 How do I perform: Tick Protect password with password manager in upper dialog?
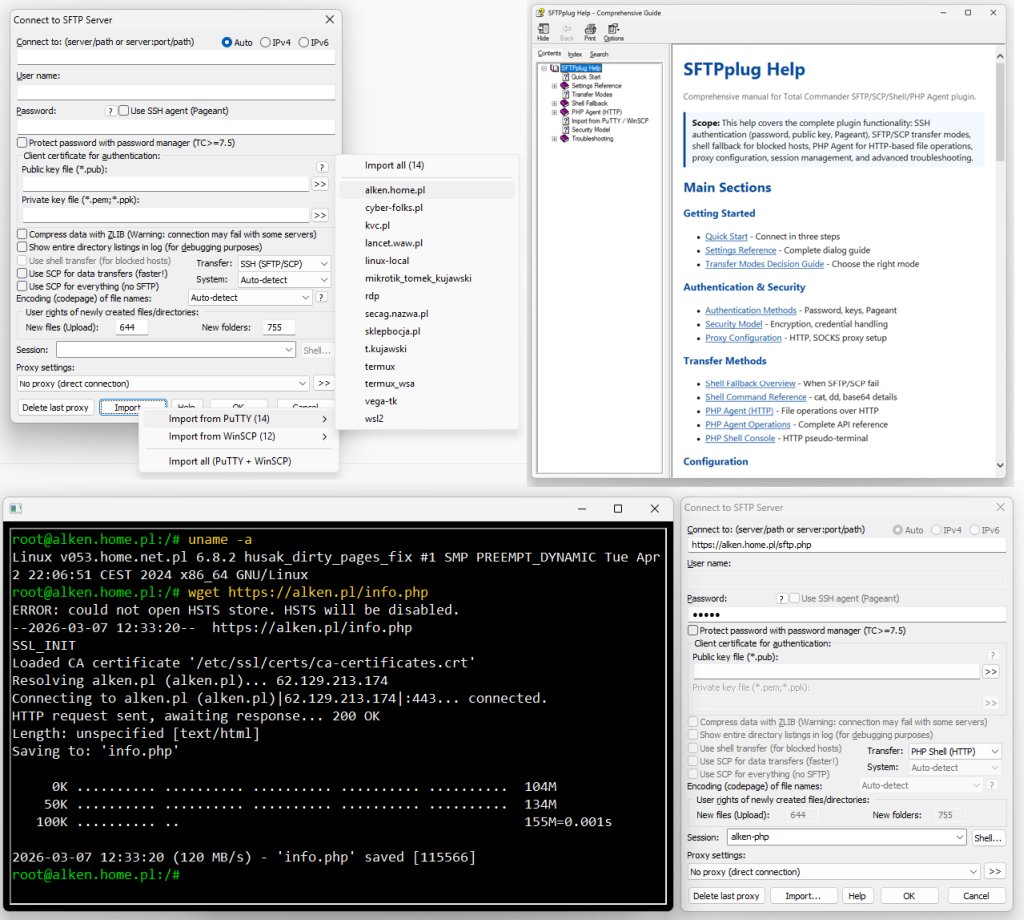pyautogui.click(x=22, y=142)
